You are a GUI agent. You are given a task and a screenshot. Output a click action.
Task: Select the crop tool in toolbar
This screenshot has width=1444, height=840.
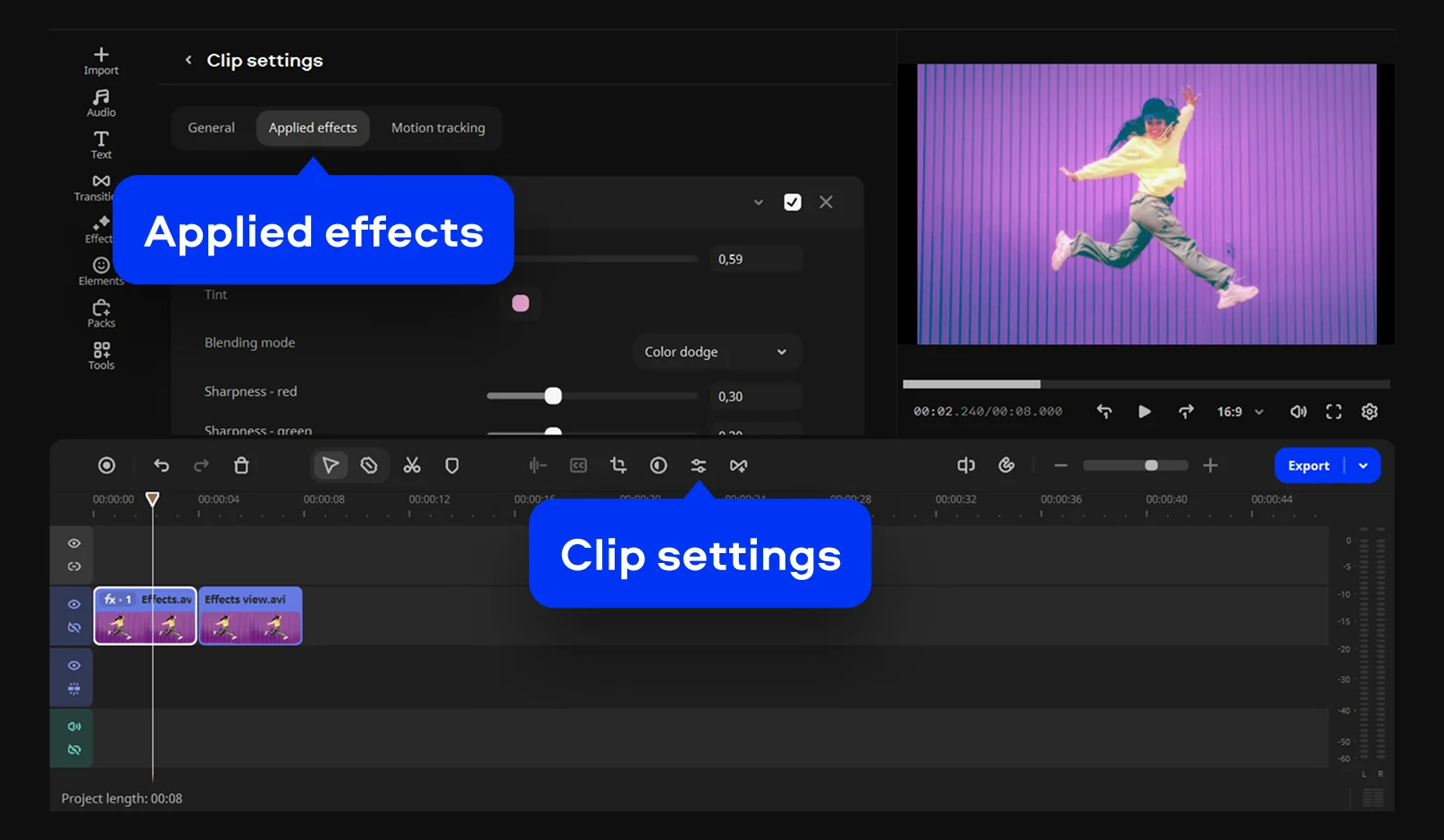[618, 466]
